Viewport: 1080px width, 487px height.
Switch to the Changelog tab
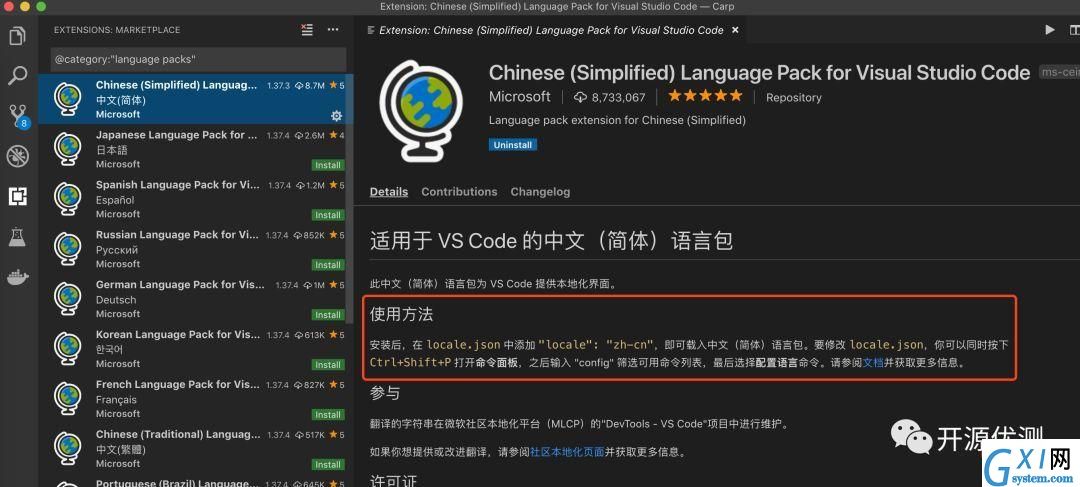[x=540, y=192]
